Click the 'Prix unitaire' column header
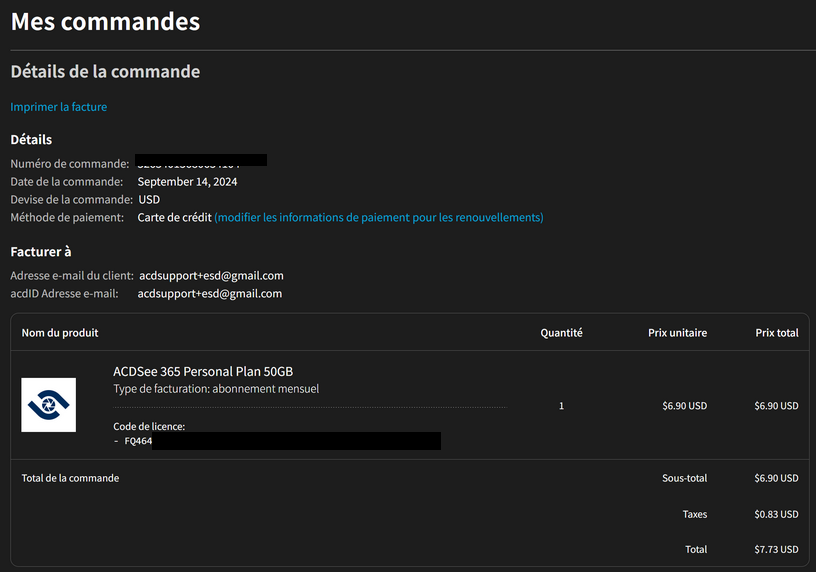Viewport: 816px width, 572px height. click(678, 333)
